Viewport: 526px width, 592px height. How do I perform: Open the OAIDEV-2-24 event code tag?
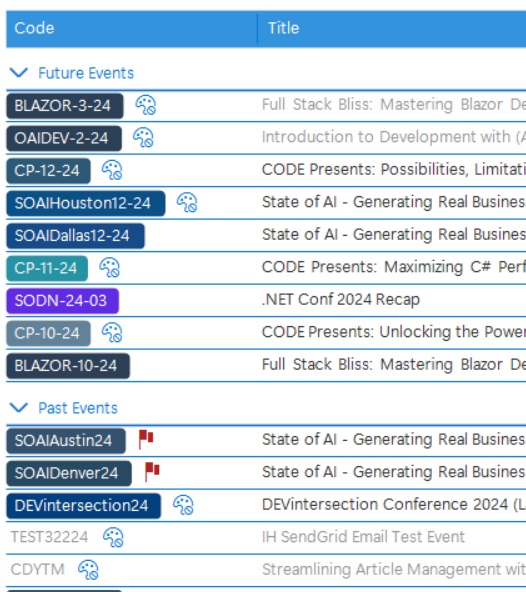[x=64, y=138]
